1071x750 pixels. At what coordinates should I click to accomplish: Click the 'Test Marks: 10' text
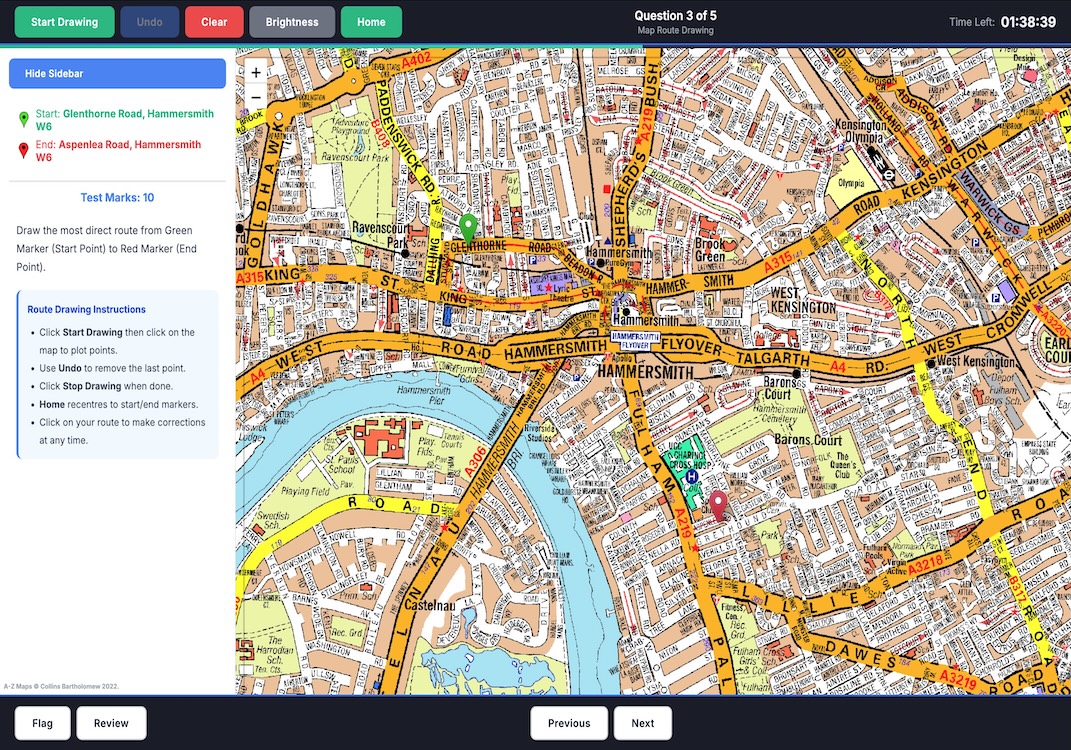(117, 197)
